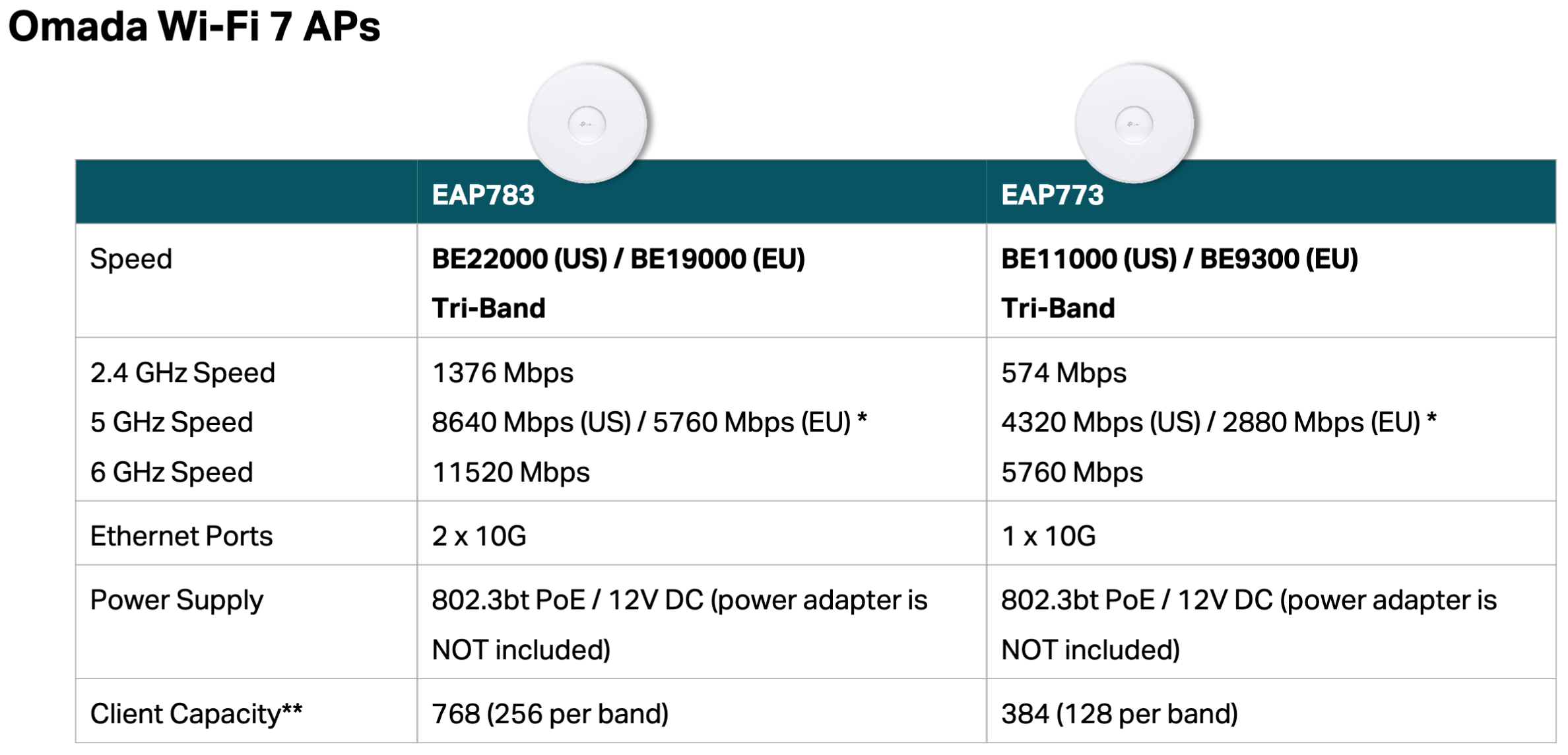Select the BE11000 (US) / BE9300 (EU) text
Viewport: 1568px width, 755px height.
click(1179, 259)
